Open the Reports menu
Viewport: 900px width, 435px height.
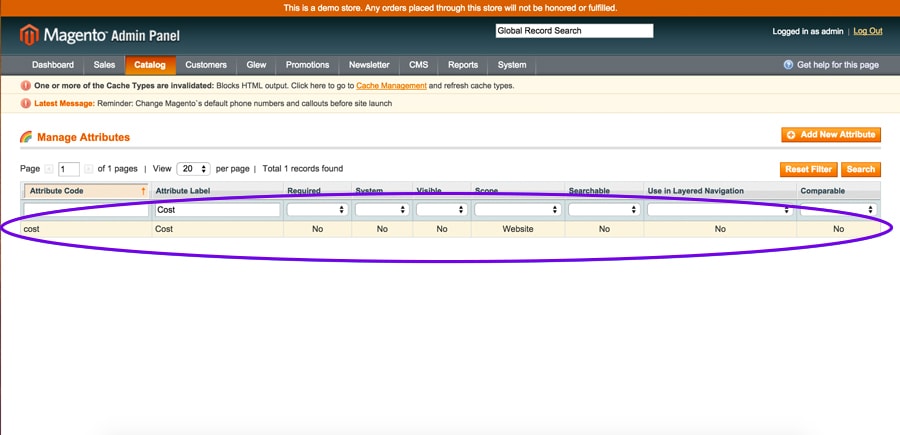463,65
